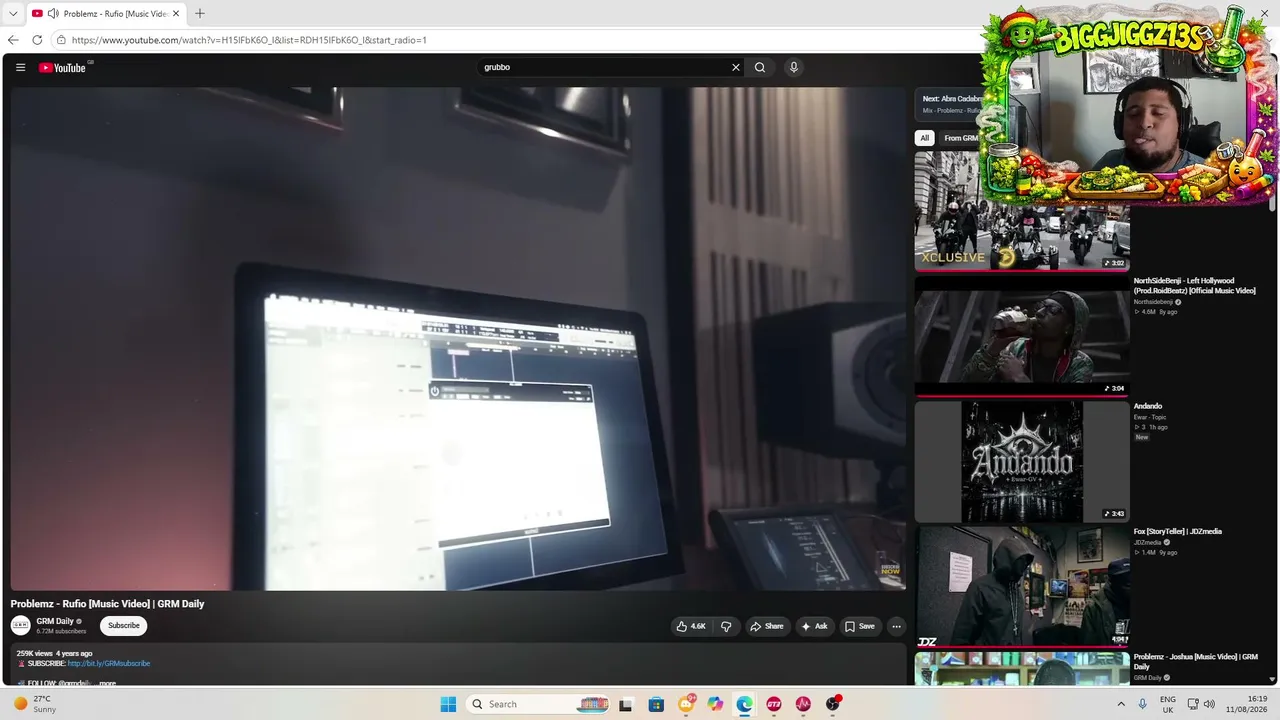Viewport: 1280px width, 720px height.
Task: Click the main video player
Action: pos(458,338)
